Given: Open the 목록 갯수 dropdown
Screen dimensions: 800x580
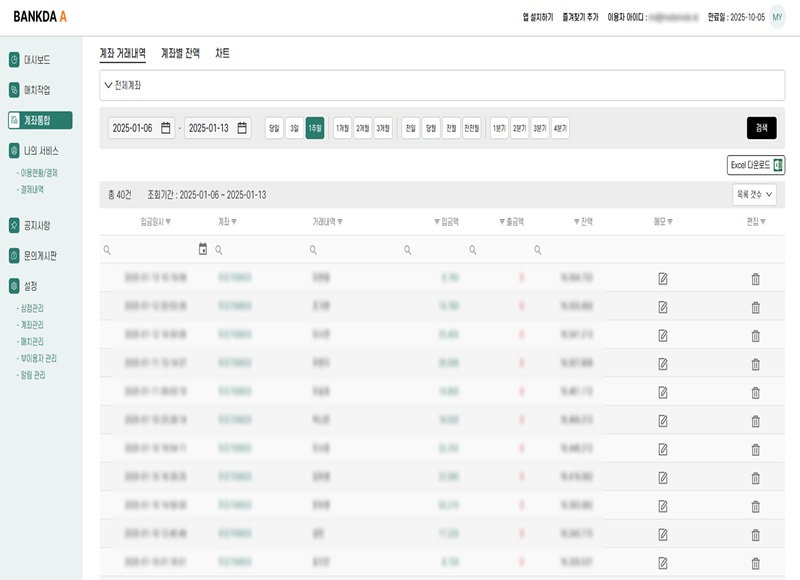Looking at the screenshot, I should [755, 195].
